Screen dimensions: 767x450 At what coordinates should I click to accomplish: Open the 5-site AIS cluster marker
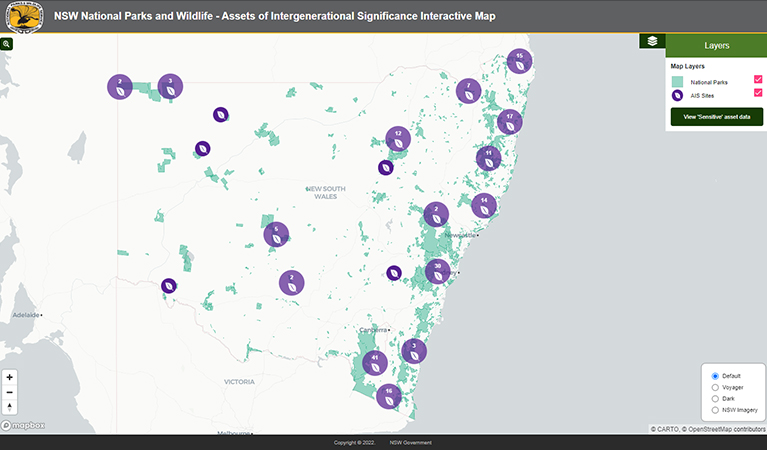(276, 235)
